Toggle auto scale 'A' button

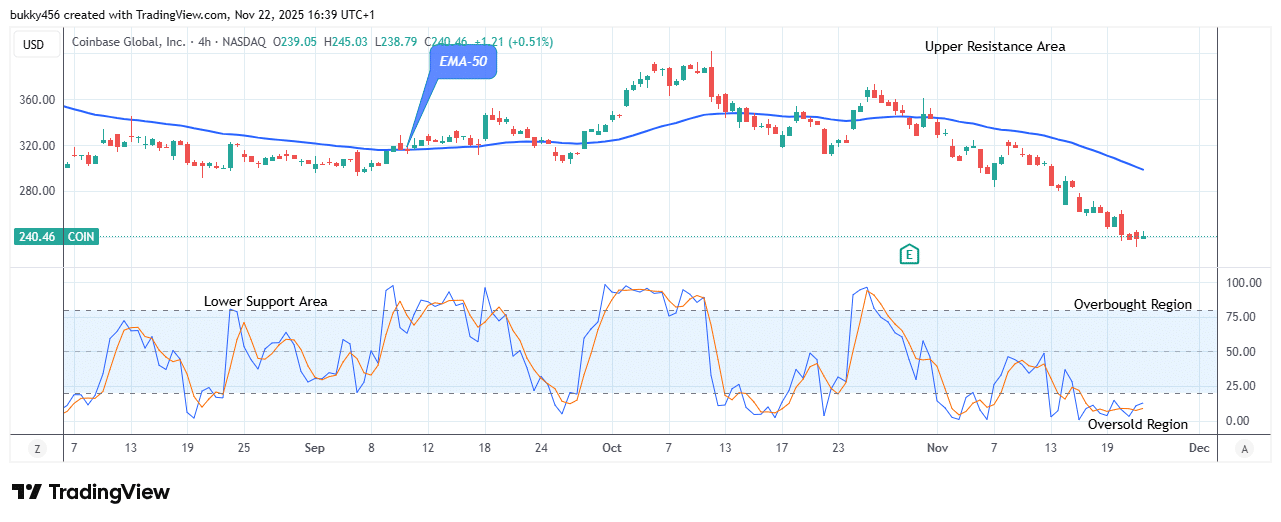point(1245,449)
